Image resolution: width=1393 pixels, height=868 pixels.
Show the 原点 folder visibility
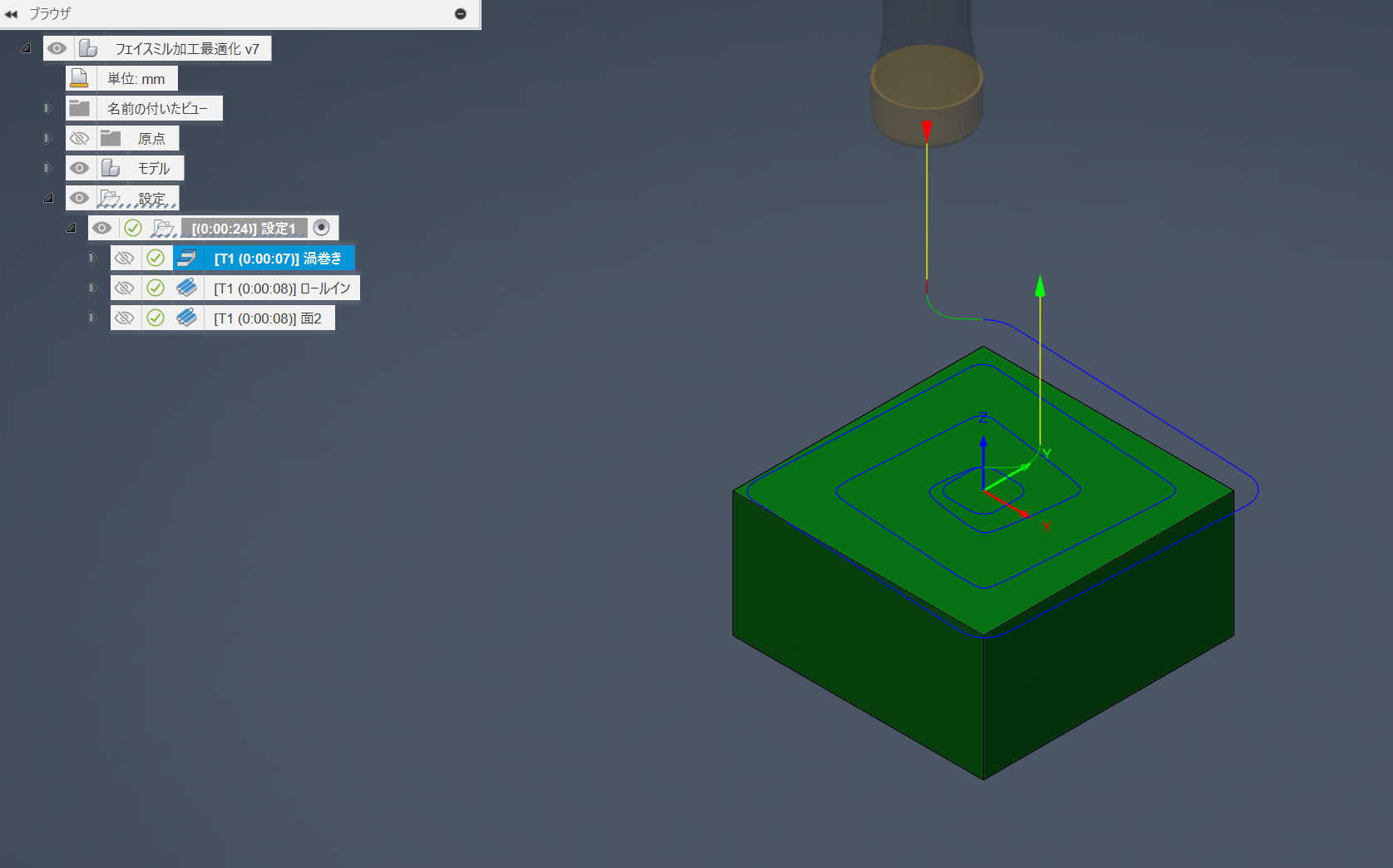coord(80,137)
